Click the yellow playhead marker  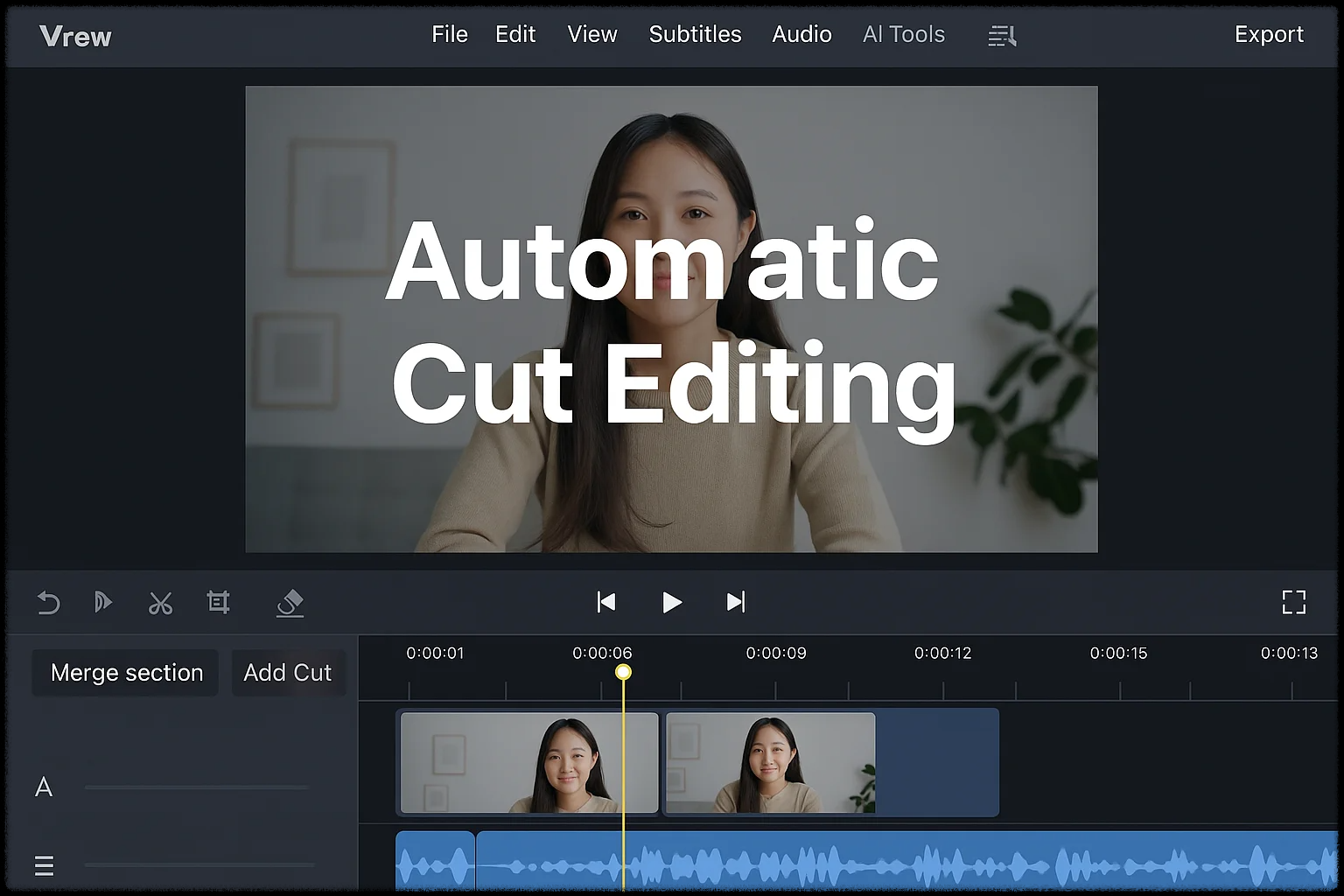pyautogui.click(x=623, y=672)
